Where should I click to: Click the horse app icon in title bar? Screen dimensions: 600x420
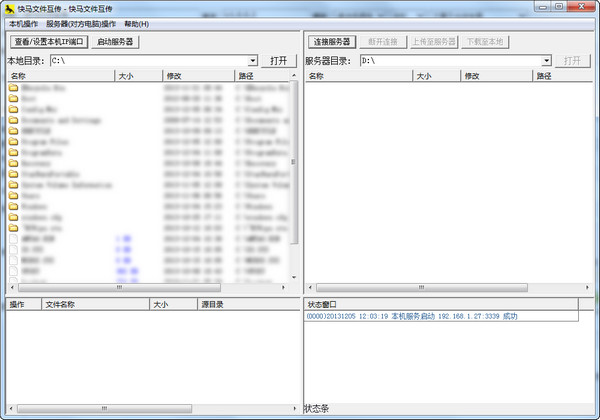(10, 8)
